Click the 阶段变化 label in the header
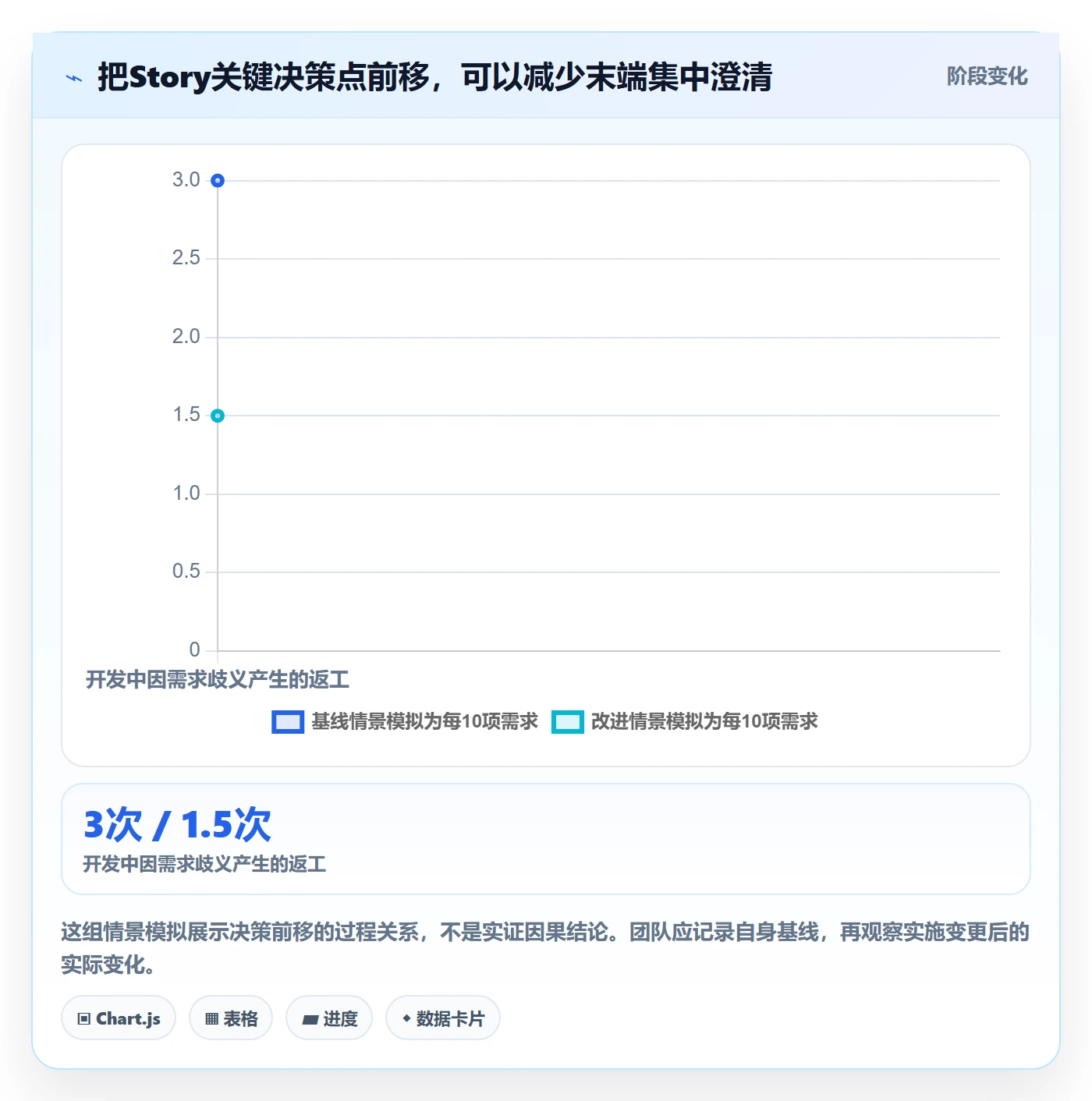The height and width of the screenshot is (1101, 1092). (x=987, y=76)
